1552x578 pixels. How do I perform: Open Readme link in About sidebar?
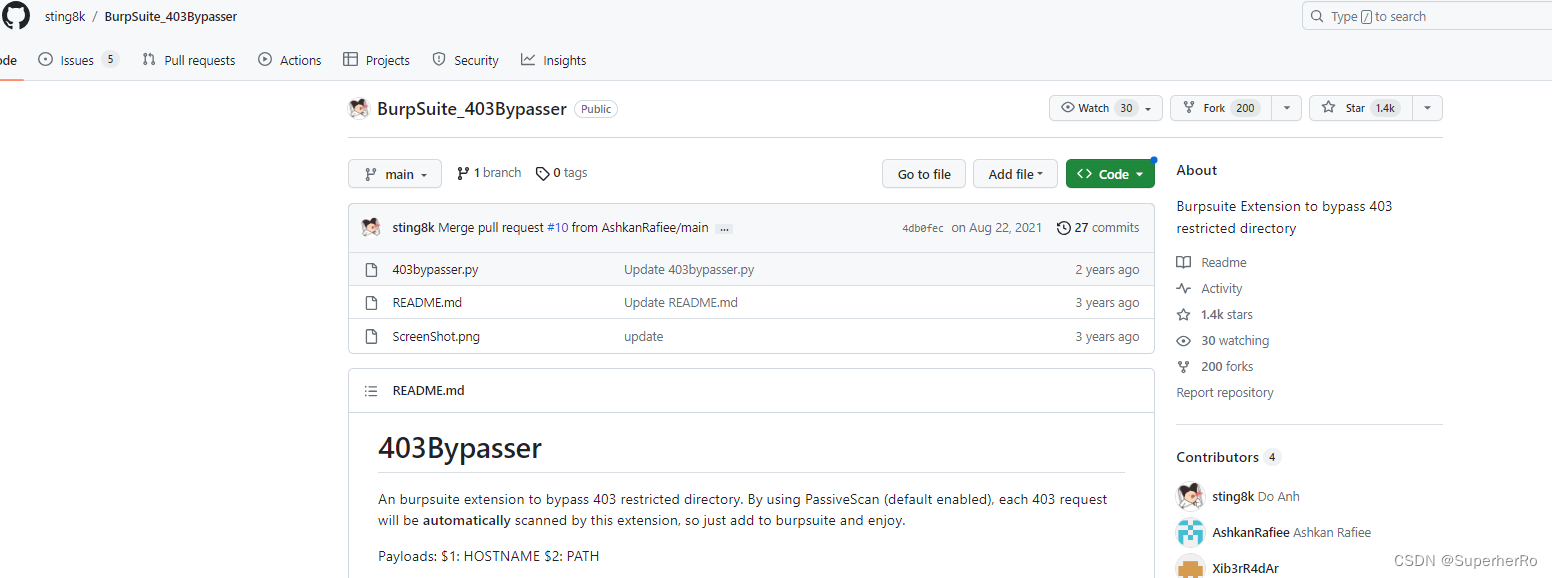1212,262
